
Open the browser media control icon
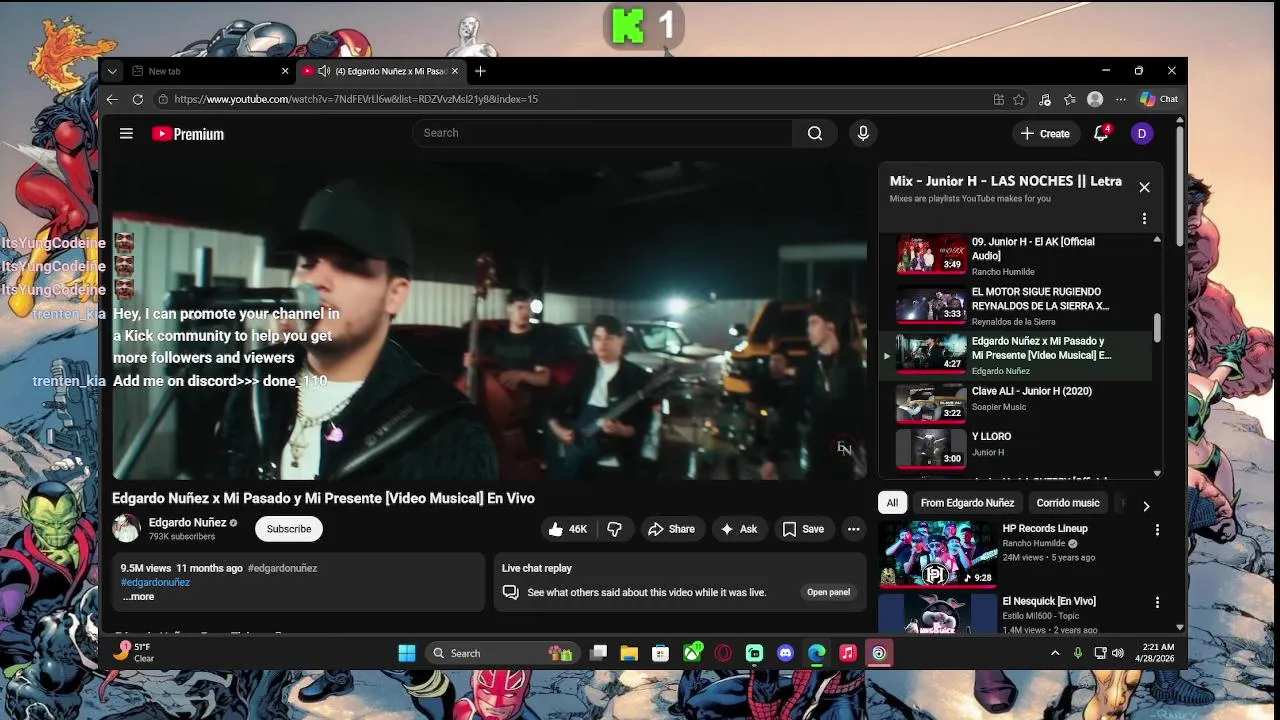click(x=1045, y=99)
